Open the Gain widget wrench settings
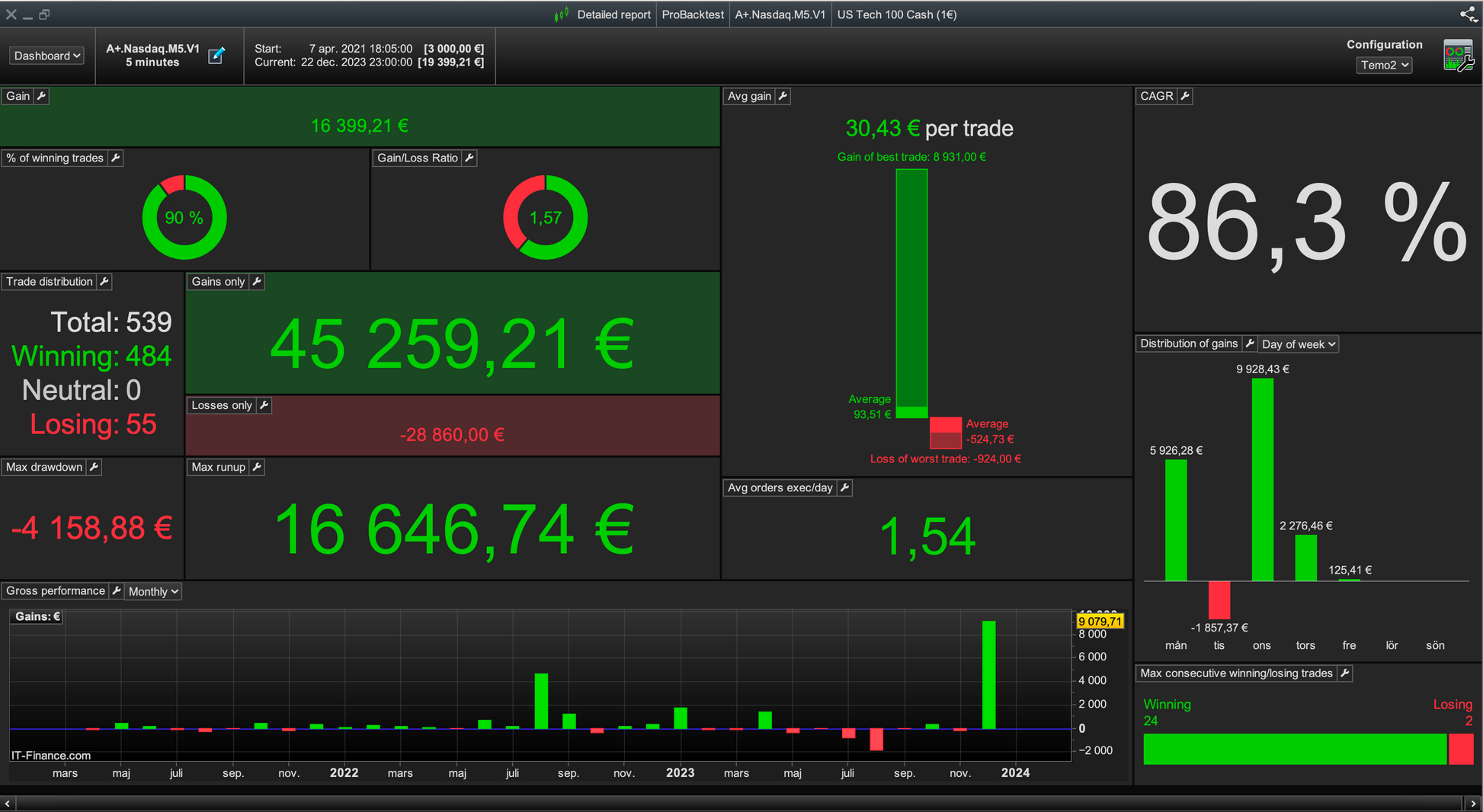1483x812 pixels. (42, 96)
